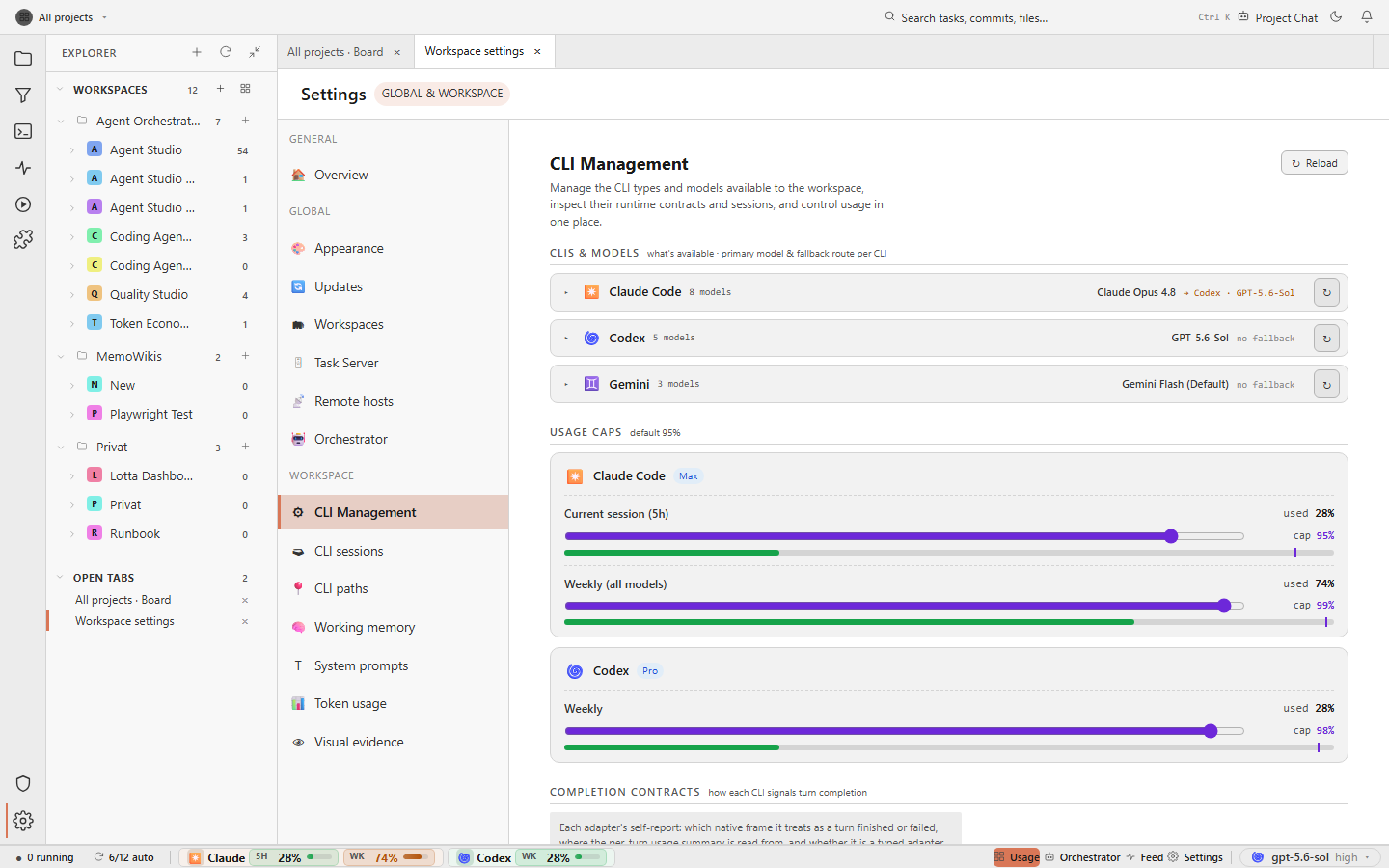The width and height of the screenshot is (1389, 868).
Task: Open the play circle icon in activity bar
Action: [x=23, y=204]
